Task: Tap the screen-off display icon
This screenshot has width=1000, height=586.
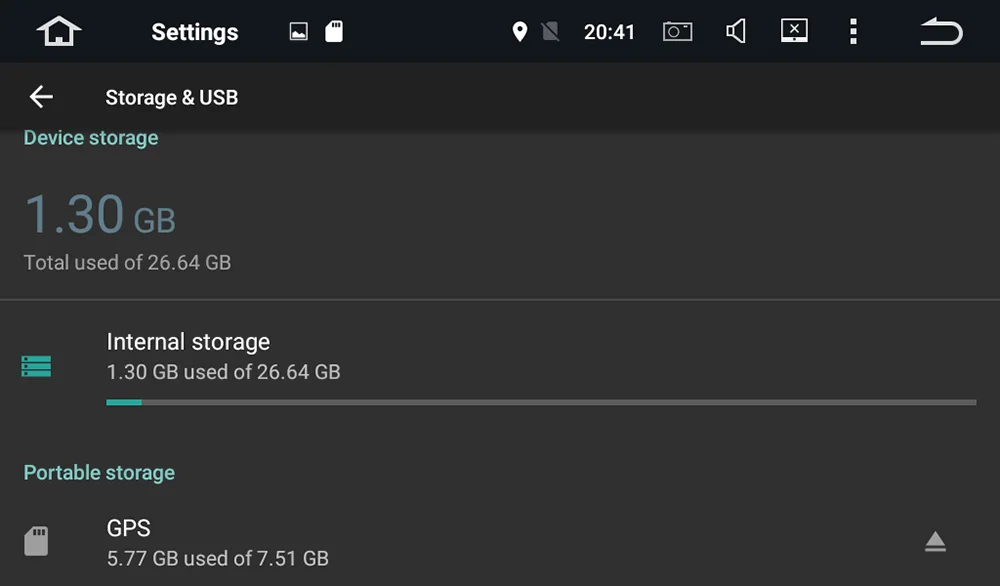Action: 794,31
